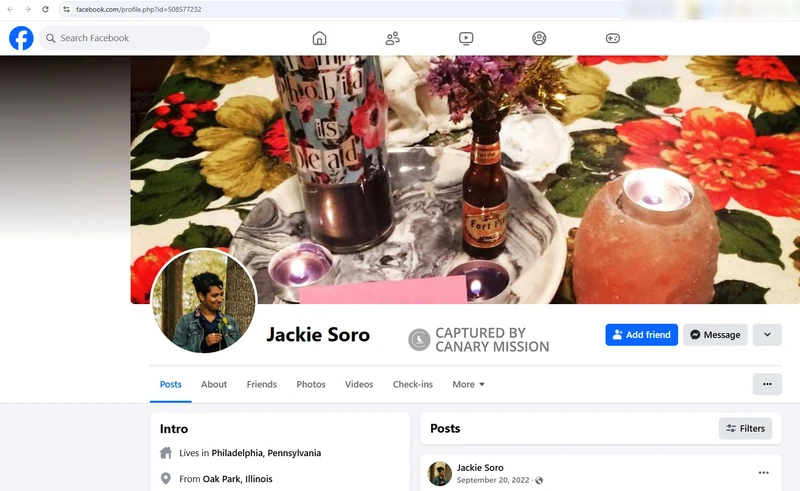Go back with browser back arrow
Image resolution: width=800 pixels, height=491 pixels.
coord(10,9)
